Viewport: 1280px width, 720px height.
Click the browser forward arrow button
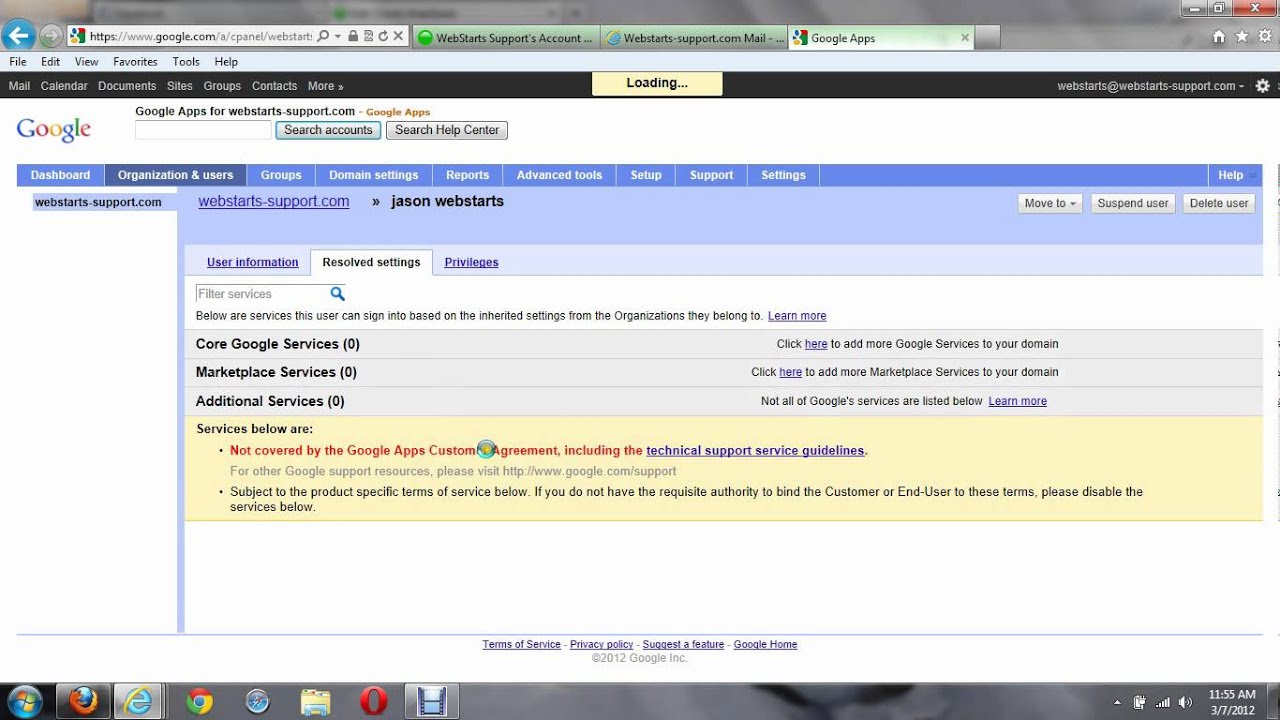(50, 37)
